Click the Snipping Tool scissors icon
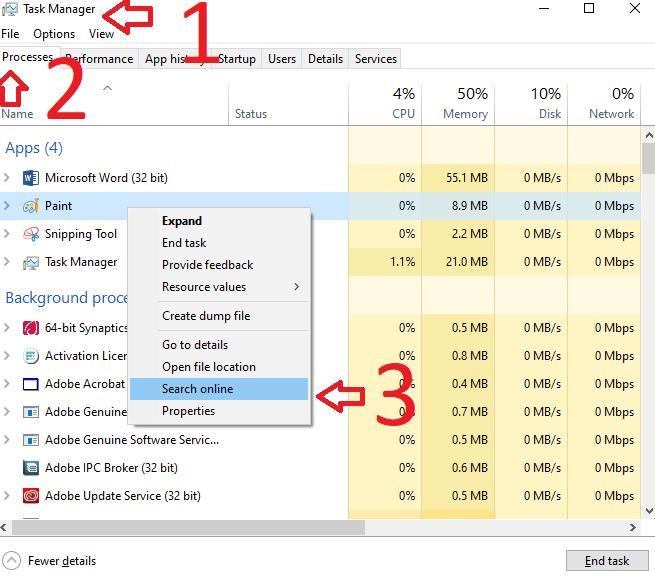The height and width of the screenshot is (579, 655). tap(30, 234)
